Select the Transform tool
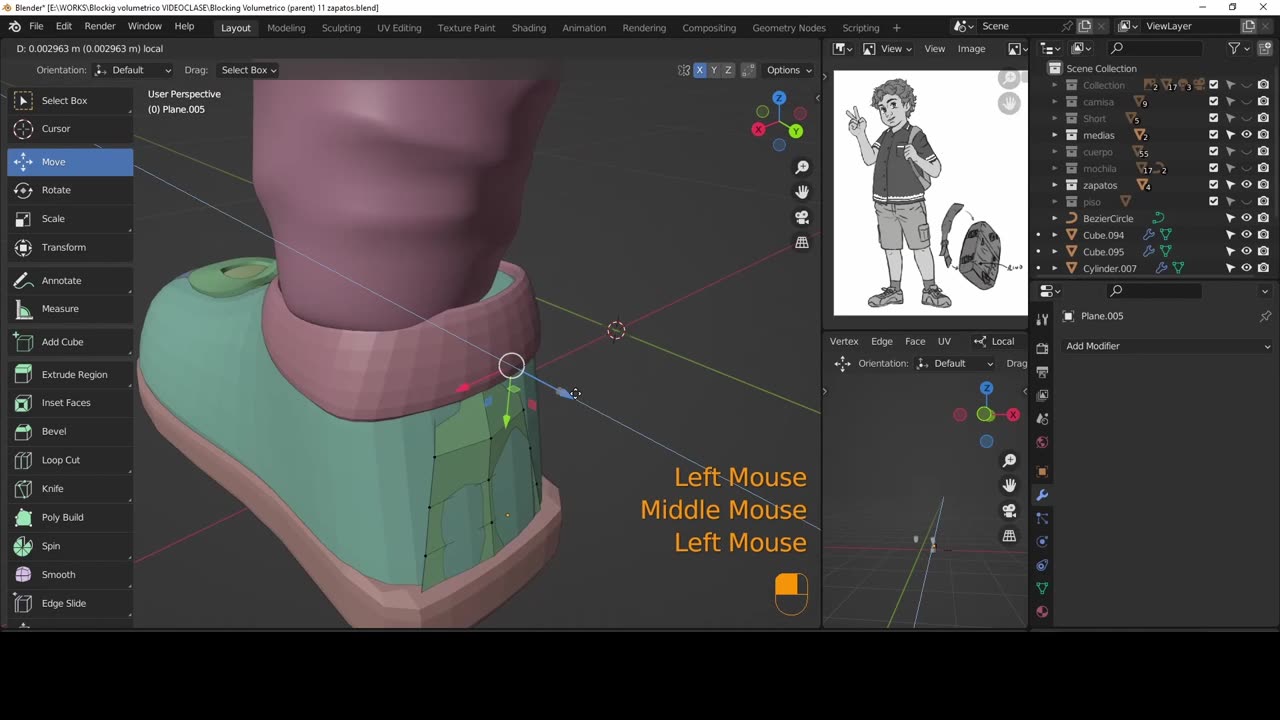Image resolution: width=1280 pixels, height=720 pixels. (70, 247)
